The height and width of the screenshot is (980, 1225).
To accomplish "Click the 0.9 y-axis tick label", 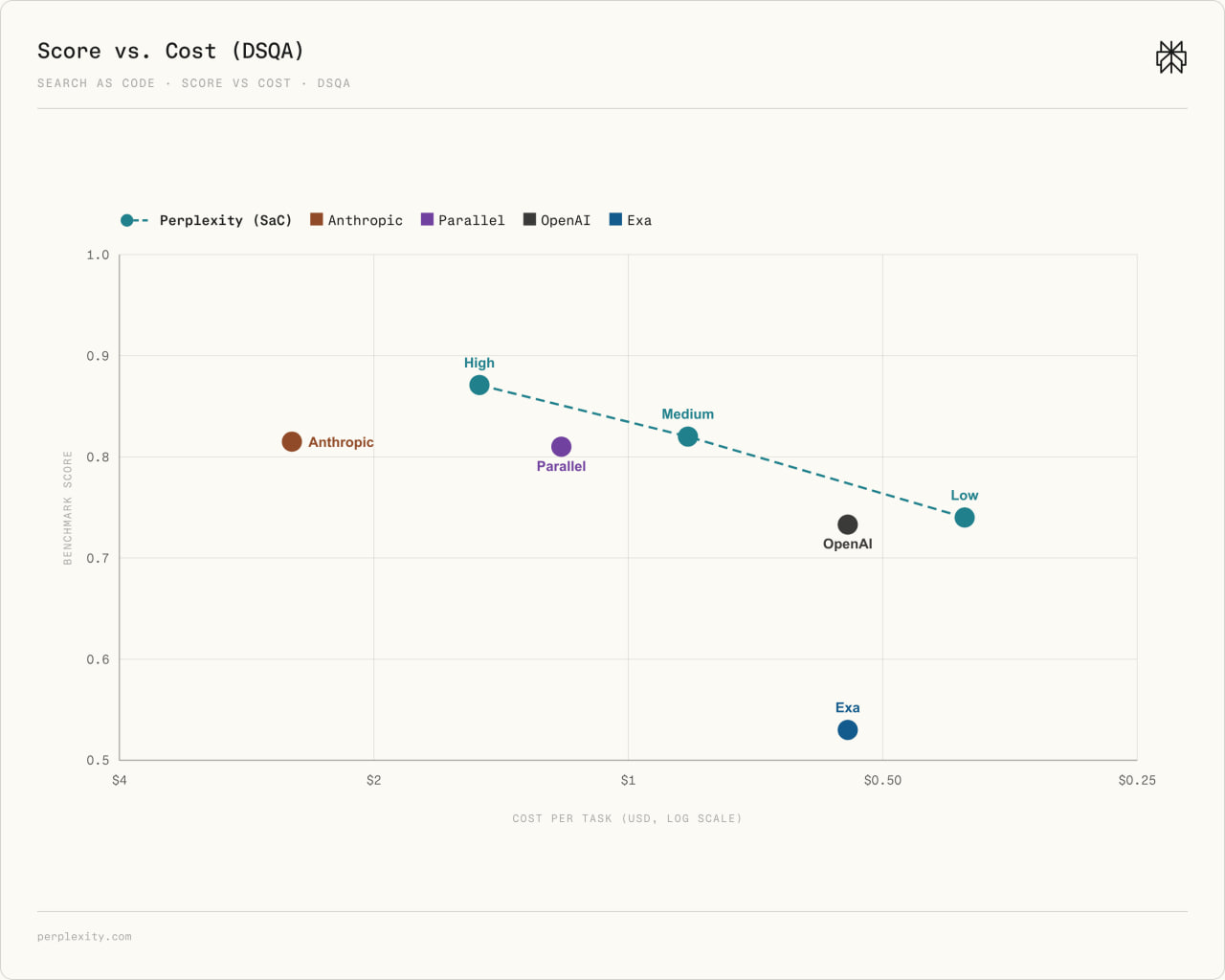I will coord(98,356).
